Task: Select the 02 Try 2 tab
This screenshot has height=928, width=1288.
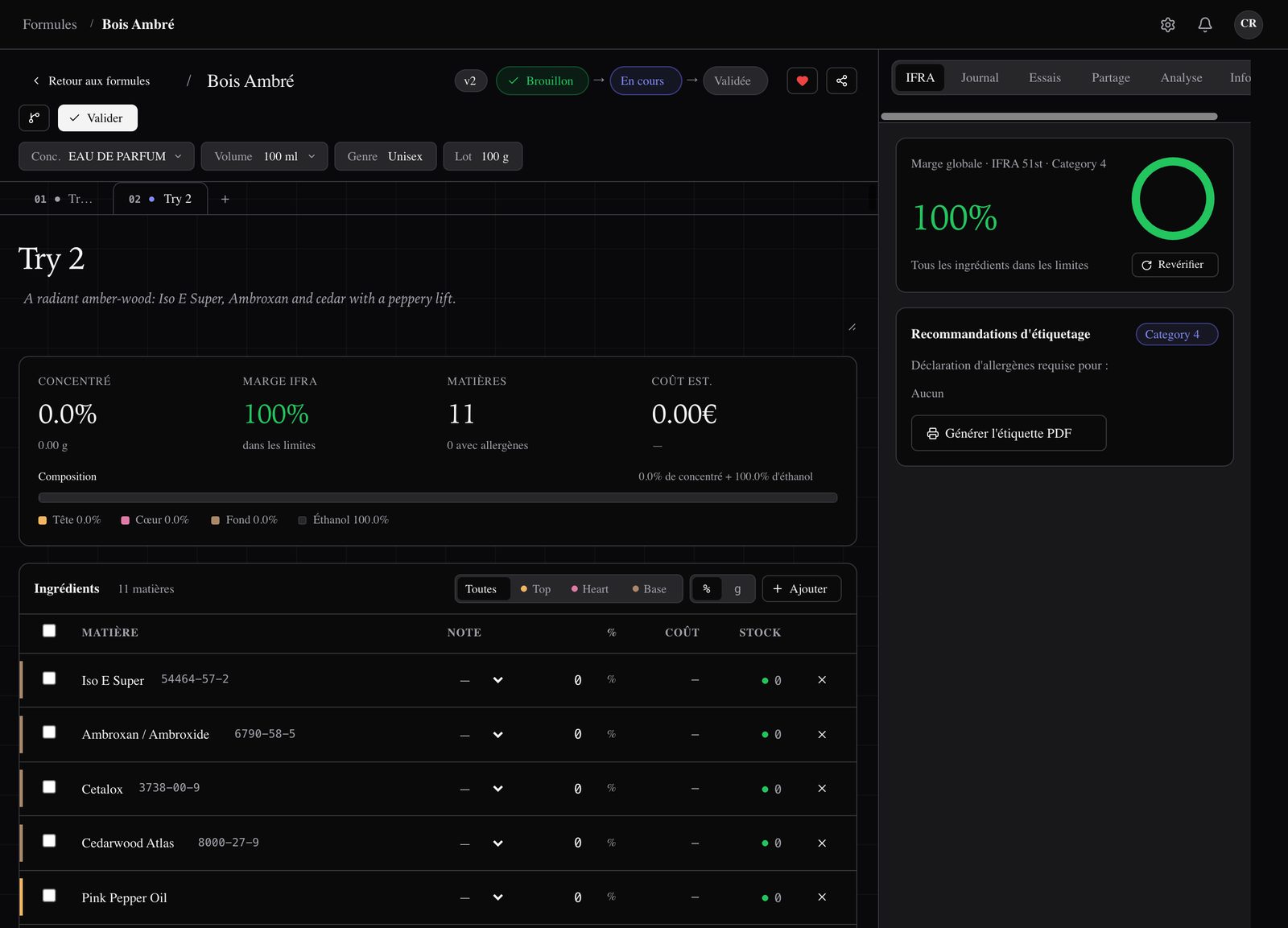Action: point(160,199)
